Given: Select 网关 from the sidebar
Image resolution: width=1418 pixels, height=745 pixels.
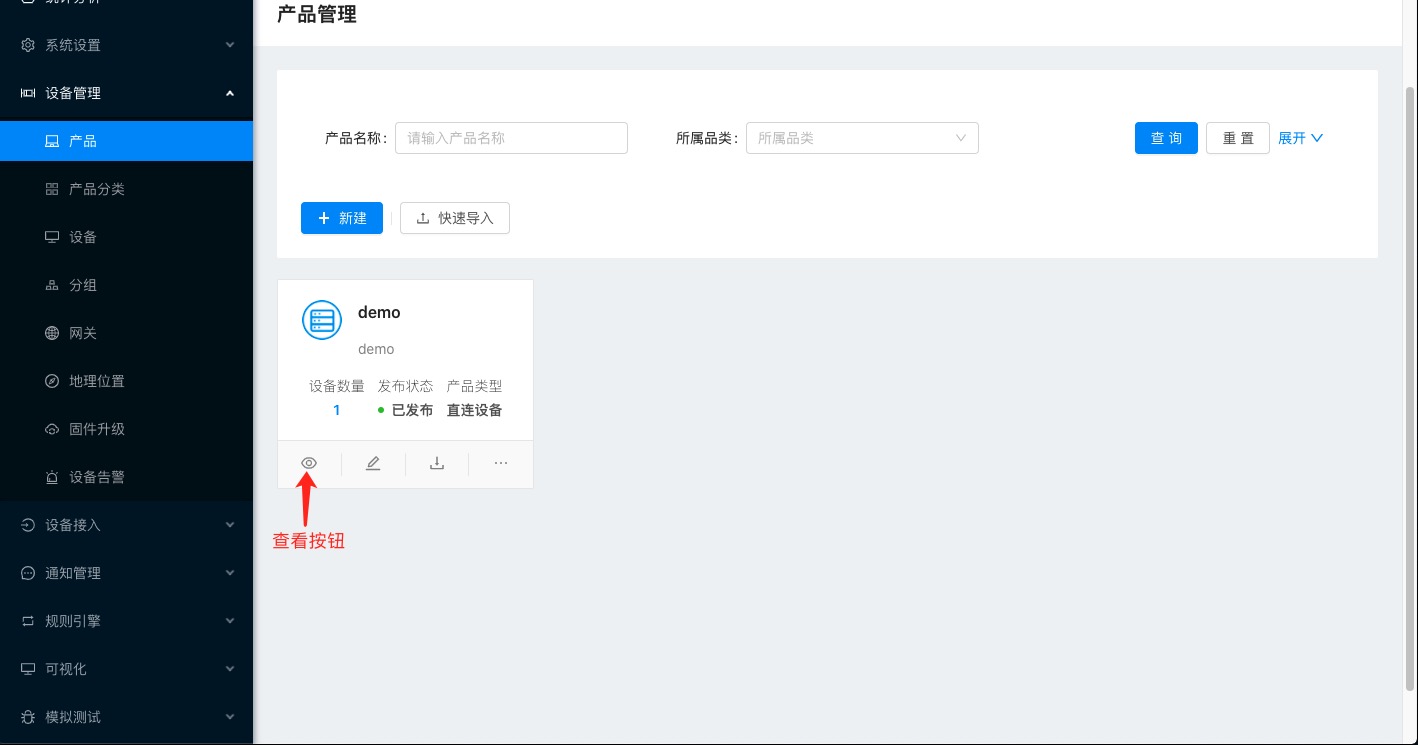Looking at the screenshot, I should [x=82, y=333].
